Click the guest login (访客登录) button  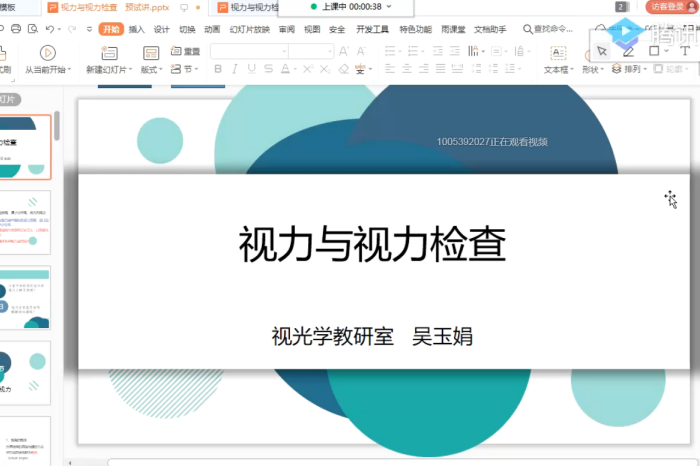666,7
